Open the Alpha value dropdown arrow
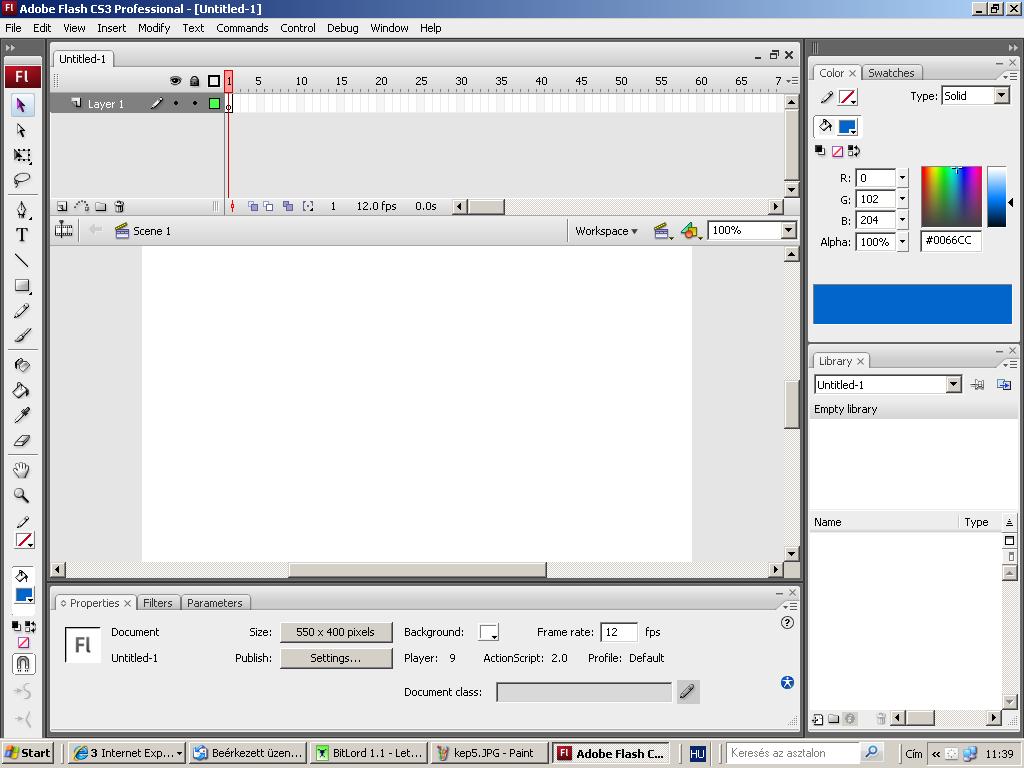Viewport: 1024px width, 768px height. pos(903,242)
